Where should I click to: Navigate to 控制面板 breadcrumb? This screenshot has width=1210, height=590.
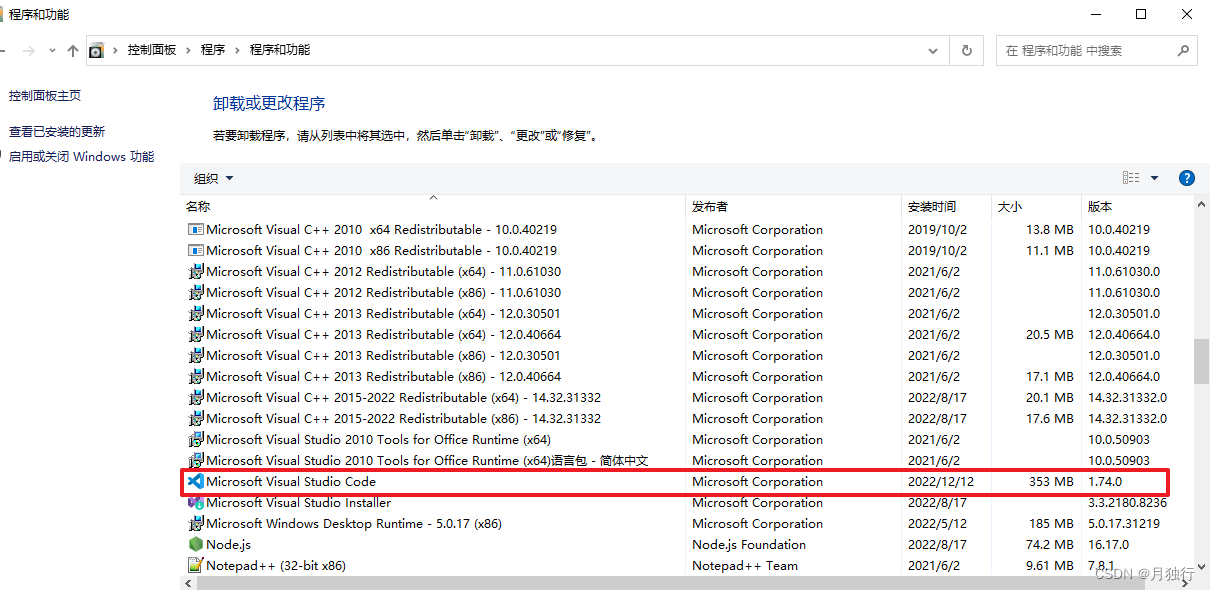[x=152, y=50]
